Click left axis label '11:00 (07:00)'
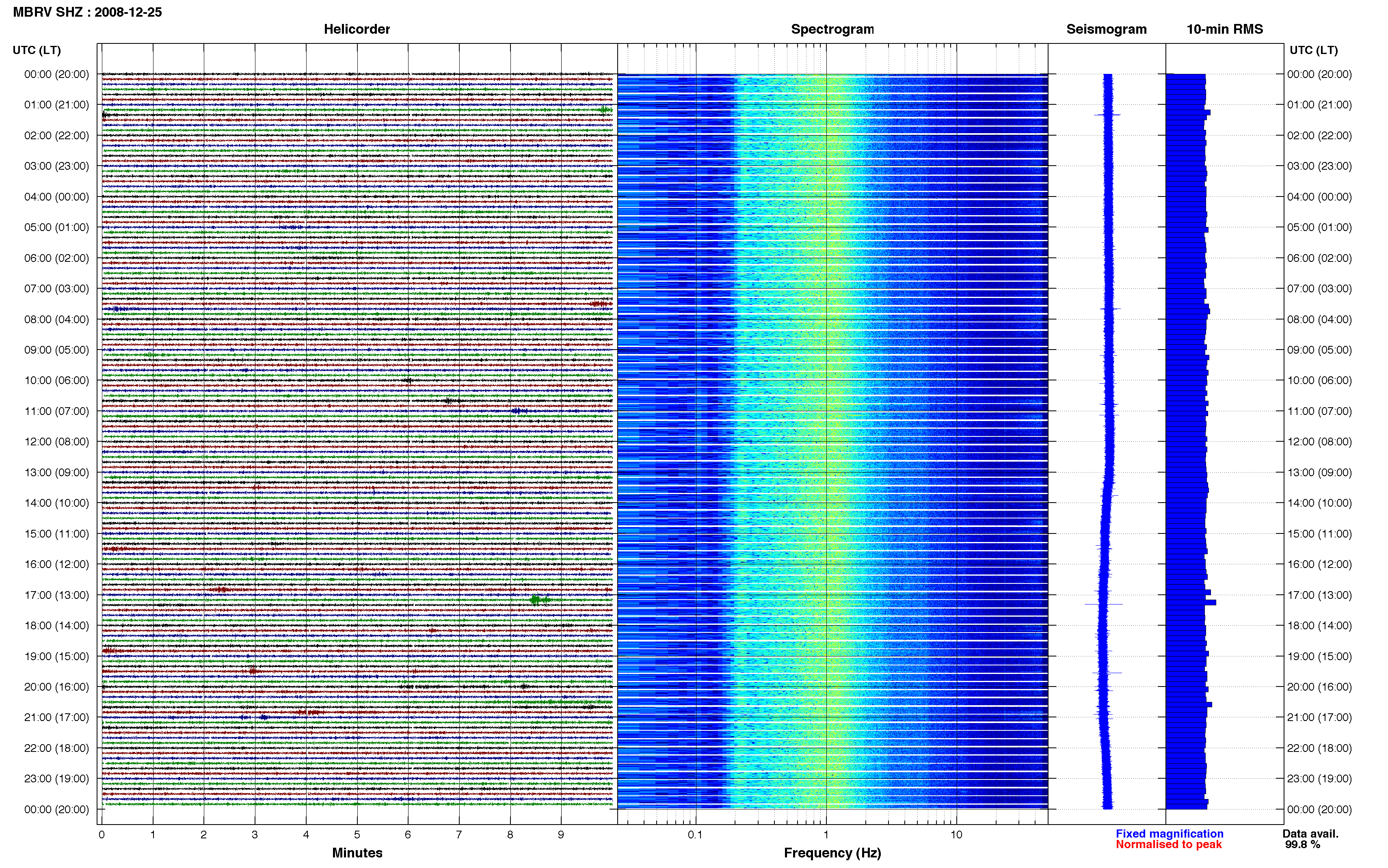Screen dimensions: 1388x868 pyautogui.click(x=56, y=411)
